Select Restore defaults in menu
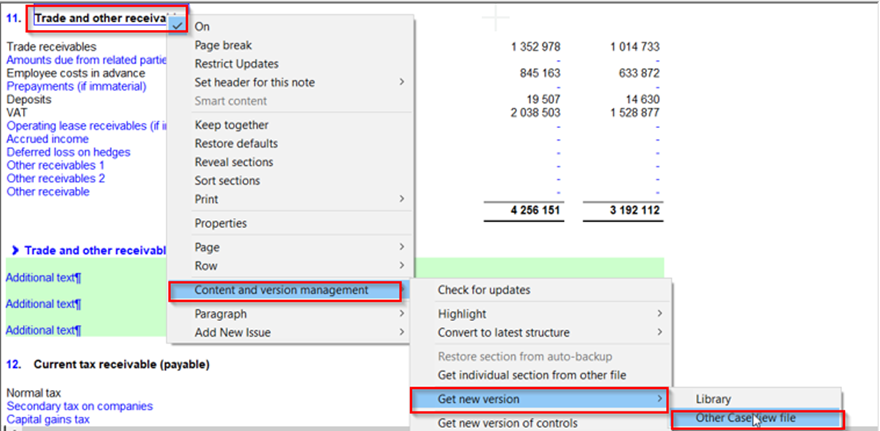Viewport: 880px width, 431px height. (x=236, y=144)
